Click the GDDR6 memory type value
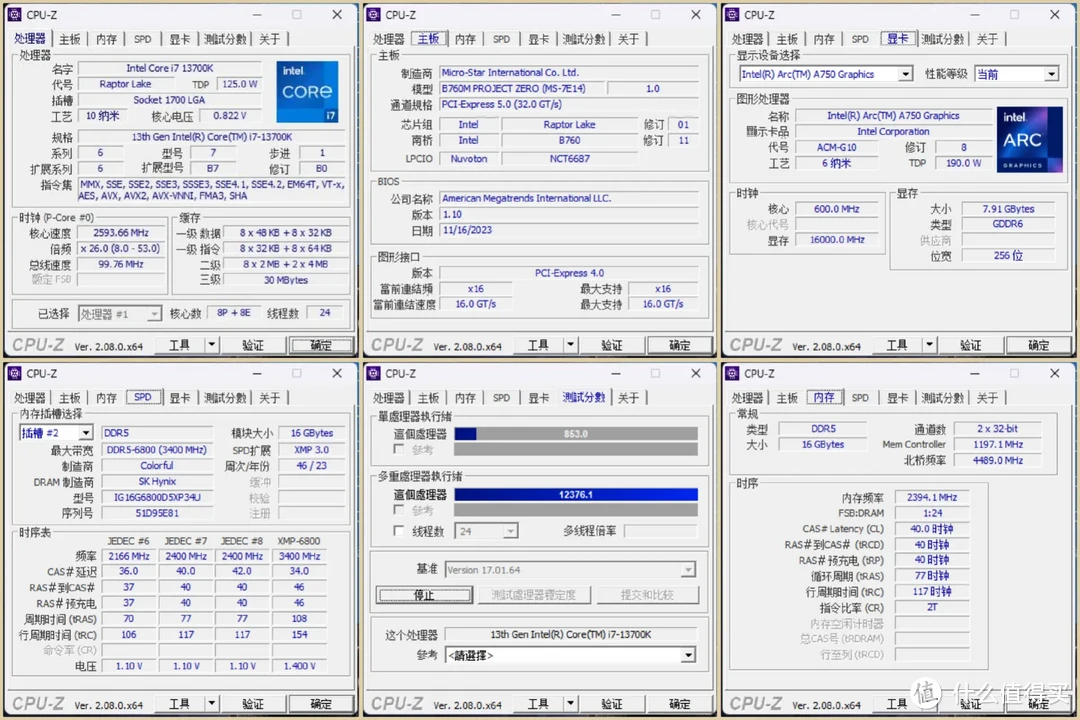 coord(1008,223)
